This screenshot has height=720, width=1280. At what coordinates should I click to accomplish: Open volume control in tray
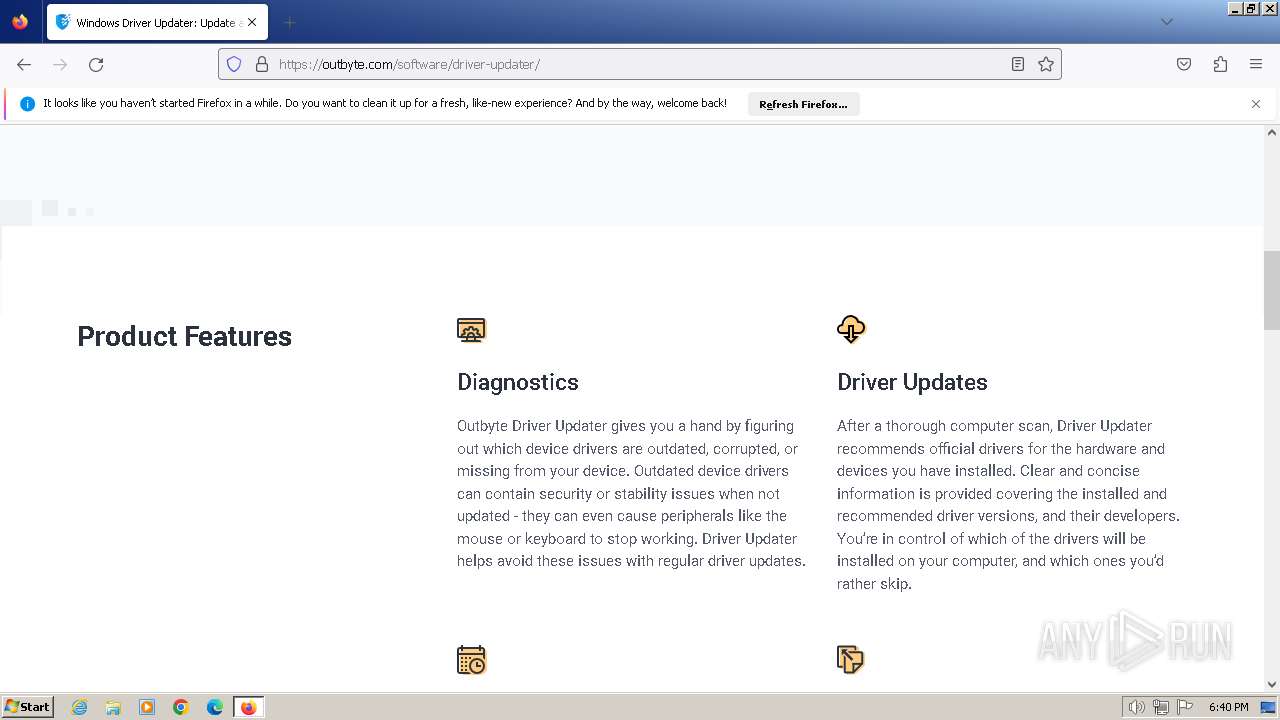click(x=1136, y=707)
